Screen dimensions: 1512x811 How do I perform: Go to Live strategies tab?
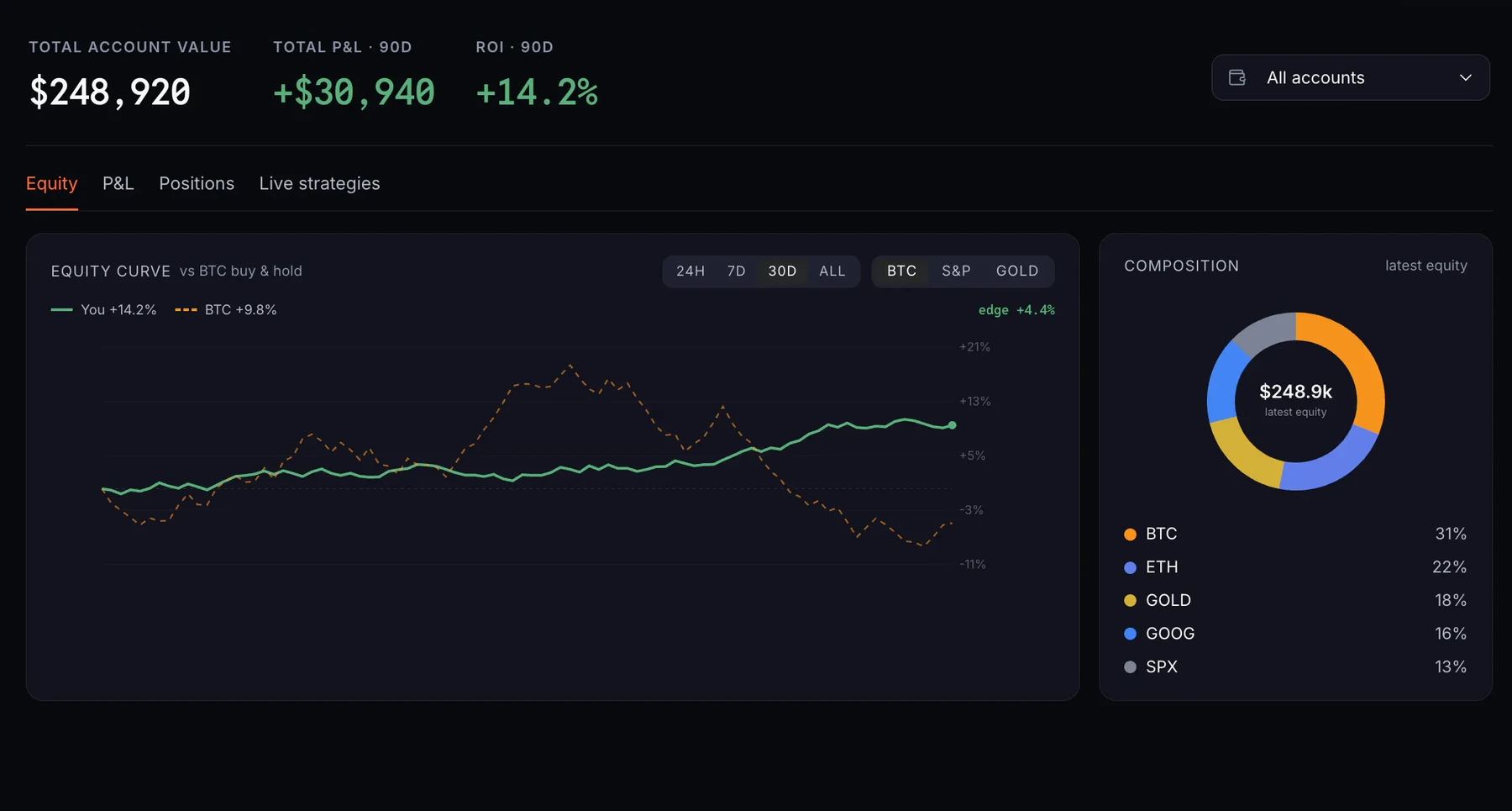tap(319, 183)
